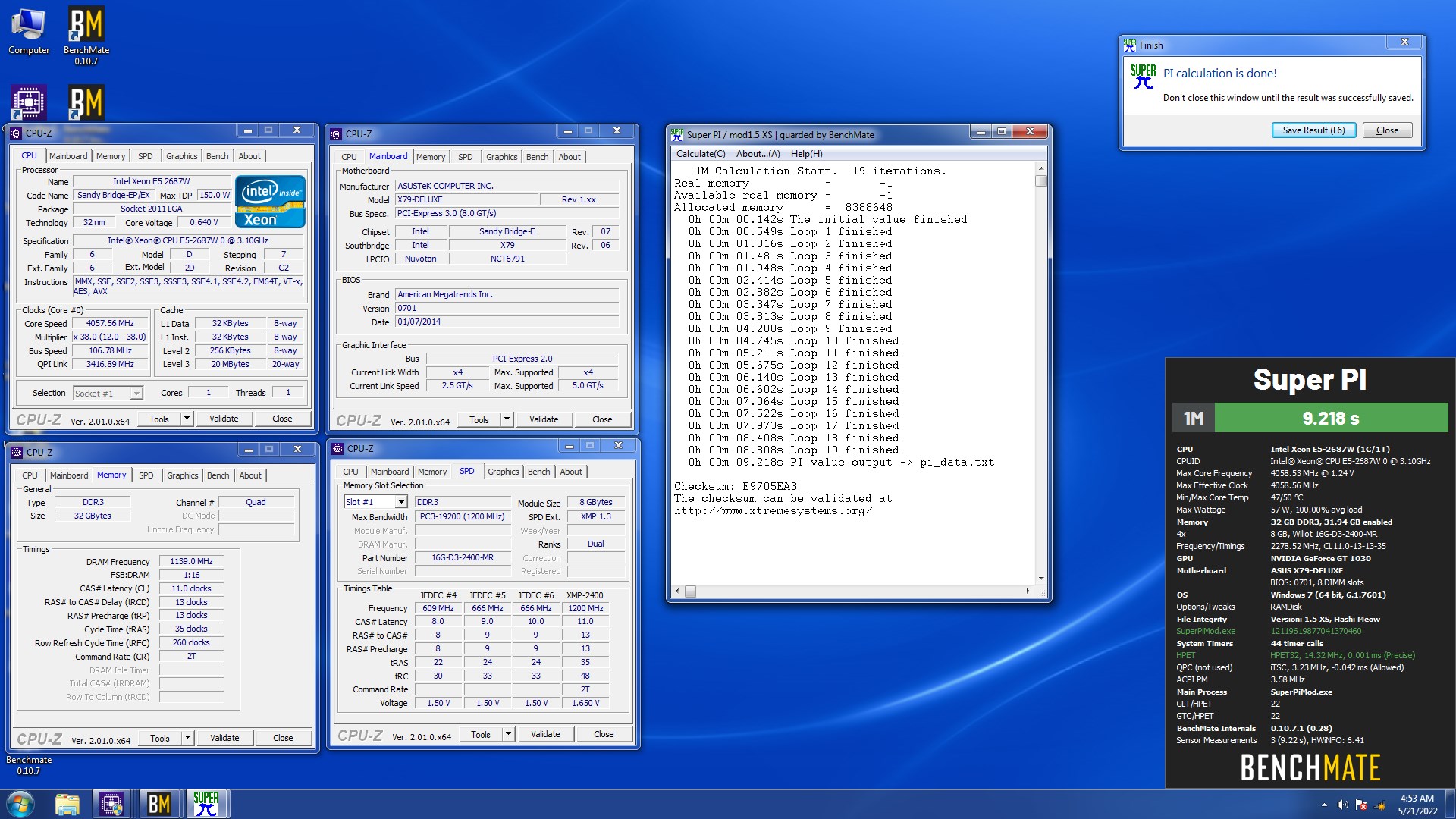Click Close in the Memory CPU-Z window
Image resolution: width=1456 pixels, height=819 pixels.
pyautogui.click(x=283, y=738)
